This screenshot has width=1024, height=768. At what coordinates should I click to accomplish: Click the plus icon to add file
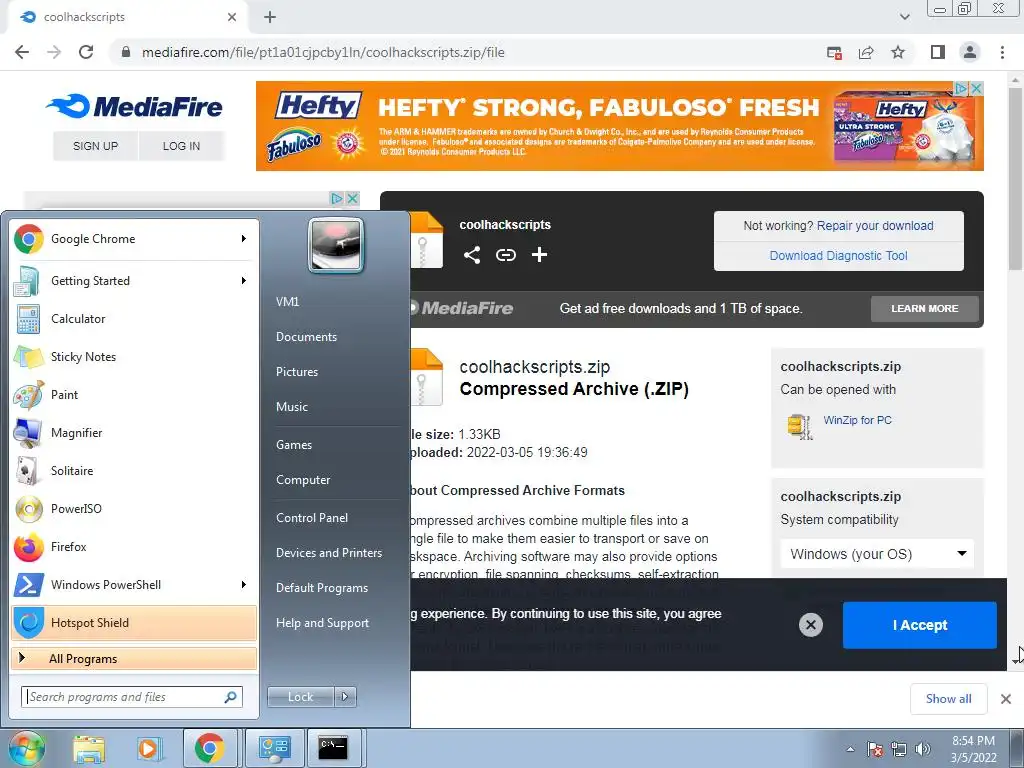tap(539, 255)
